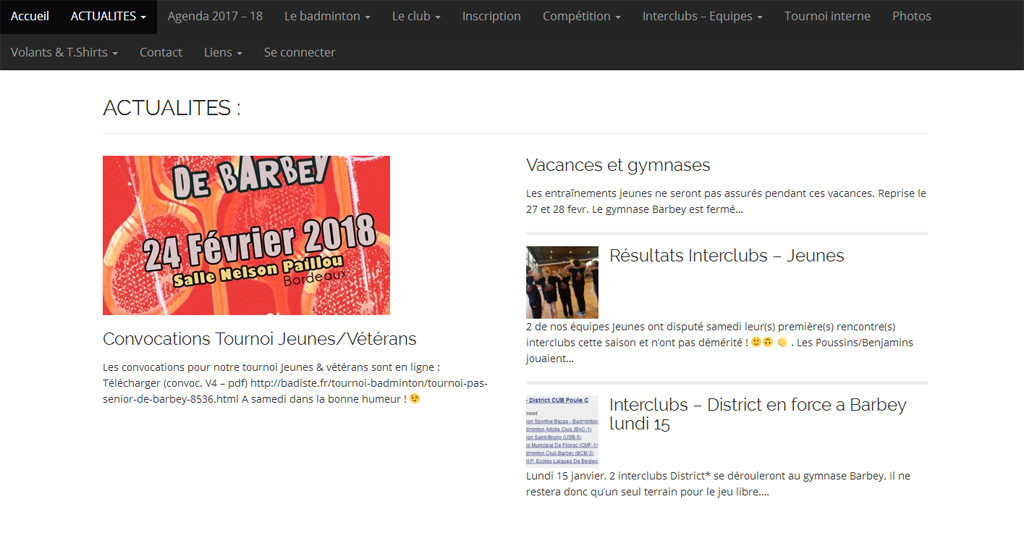Image resolution: width=1024 pixels, height=557 pixels.
Task: Expand the Compétition dropdown
Action: (x=581, y=16)
